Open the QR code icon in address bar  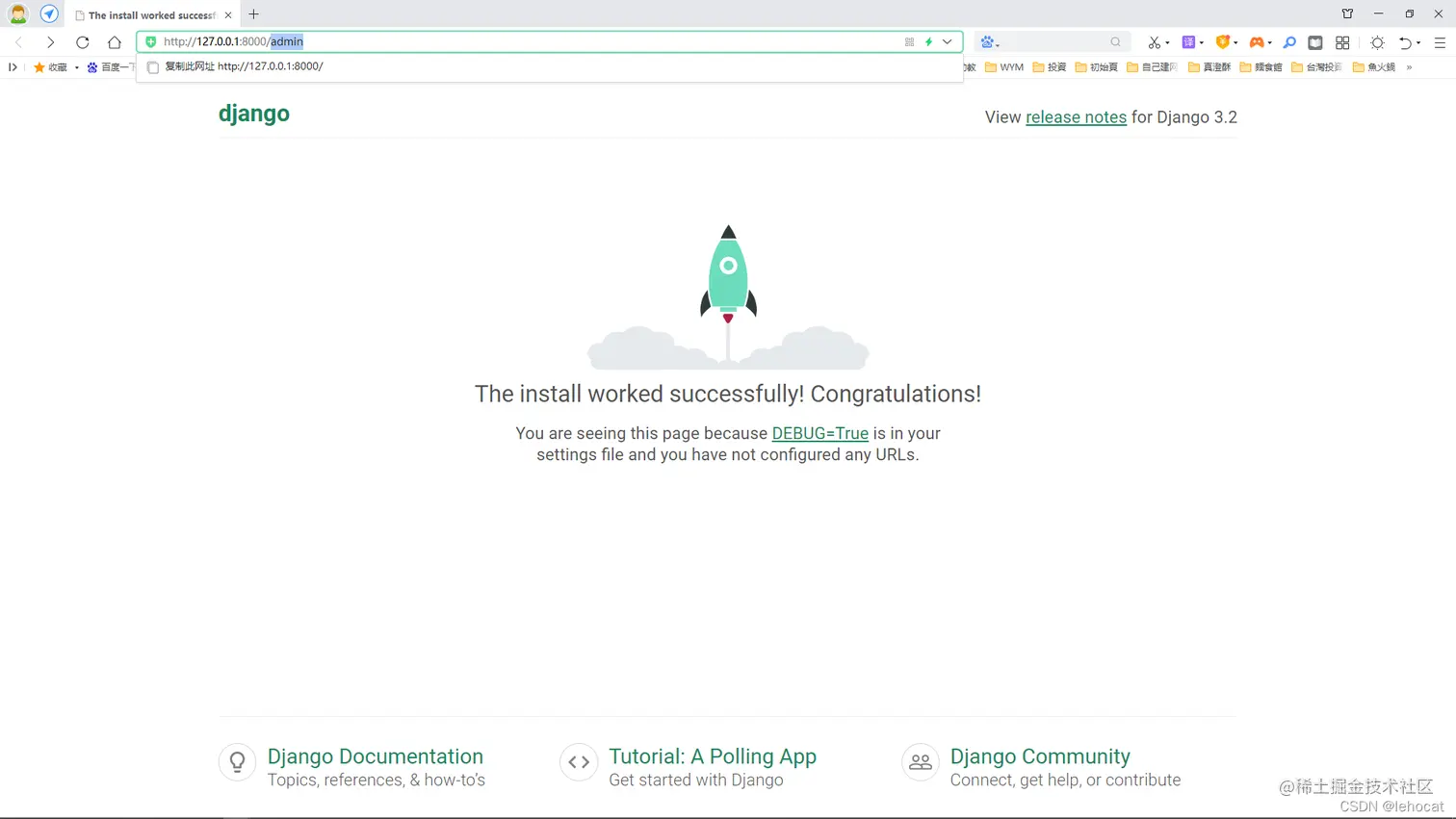coord(909,42)
